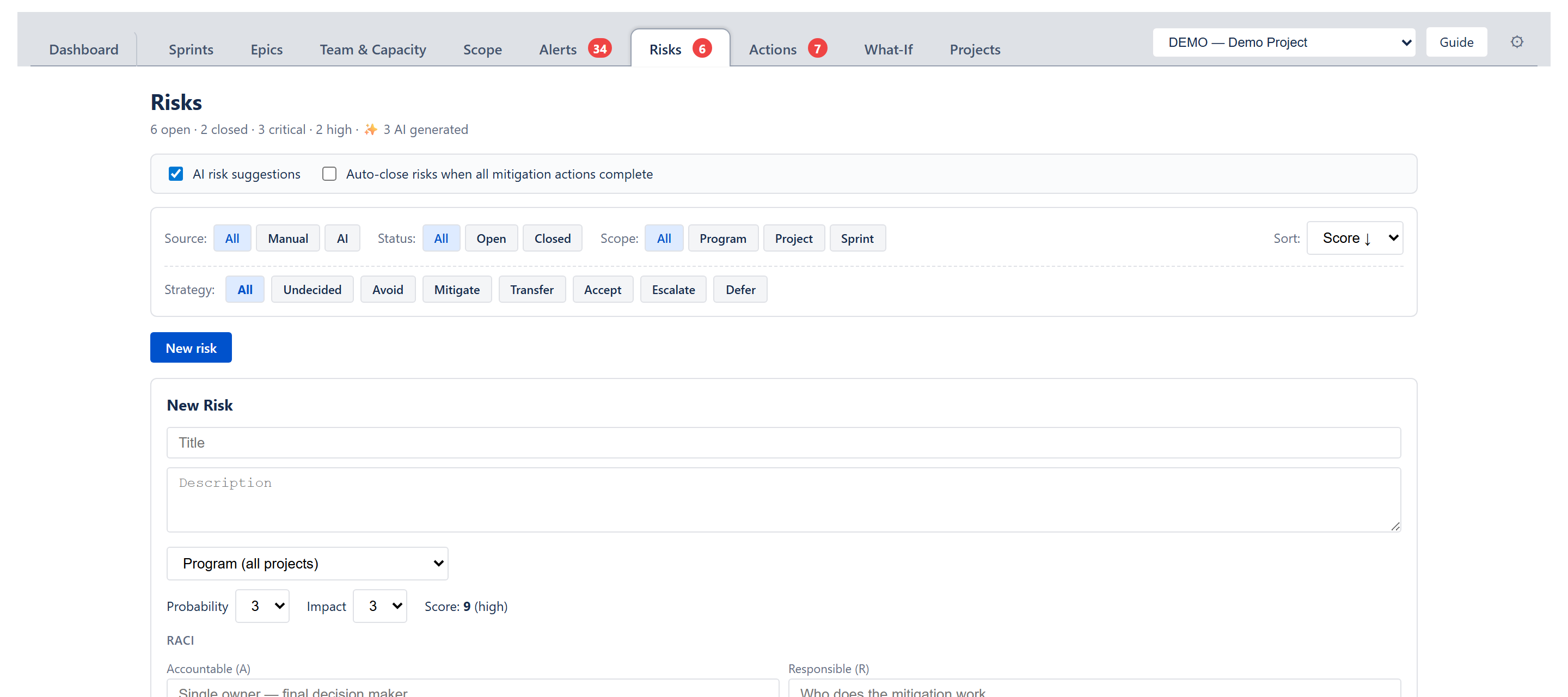1568x697 pixels.
Task: Click the 'Score: 9 (high)' text
Action: 465,606
